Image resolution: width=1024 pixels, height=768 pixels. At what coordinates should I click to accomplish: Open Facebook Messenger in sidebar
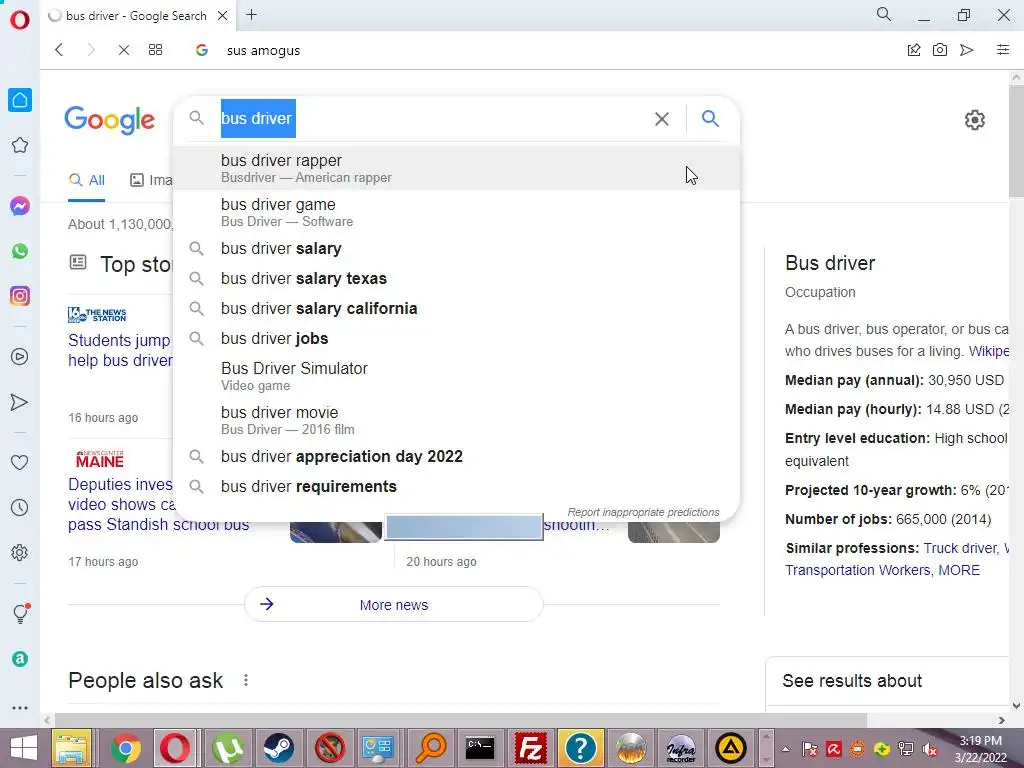(20, 206)
